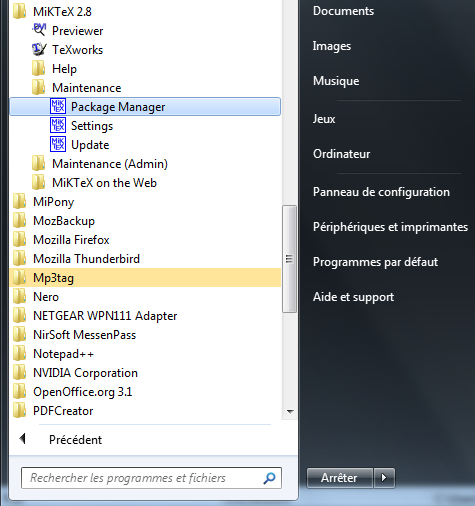
Task: Select the OpenOffice.org 3.1 entry
Action: point(82,392)
